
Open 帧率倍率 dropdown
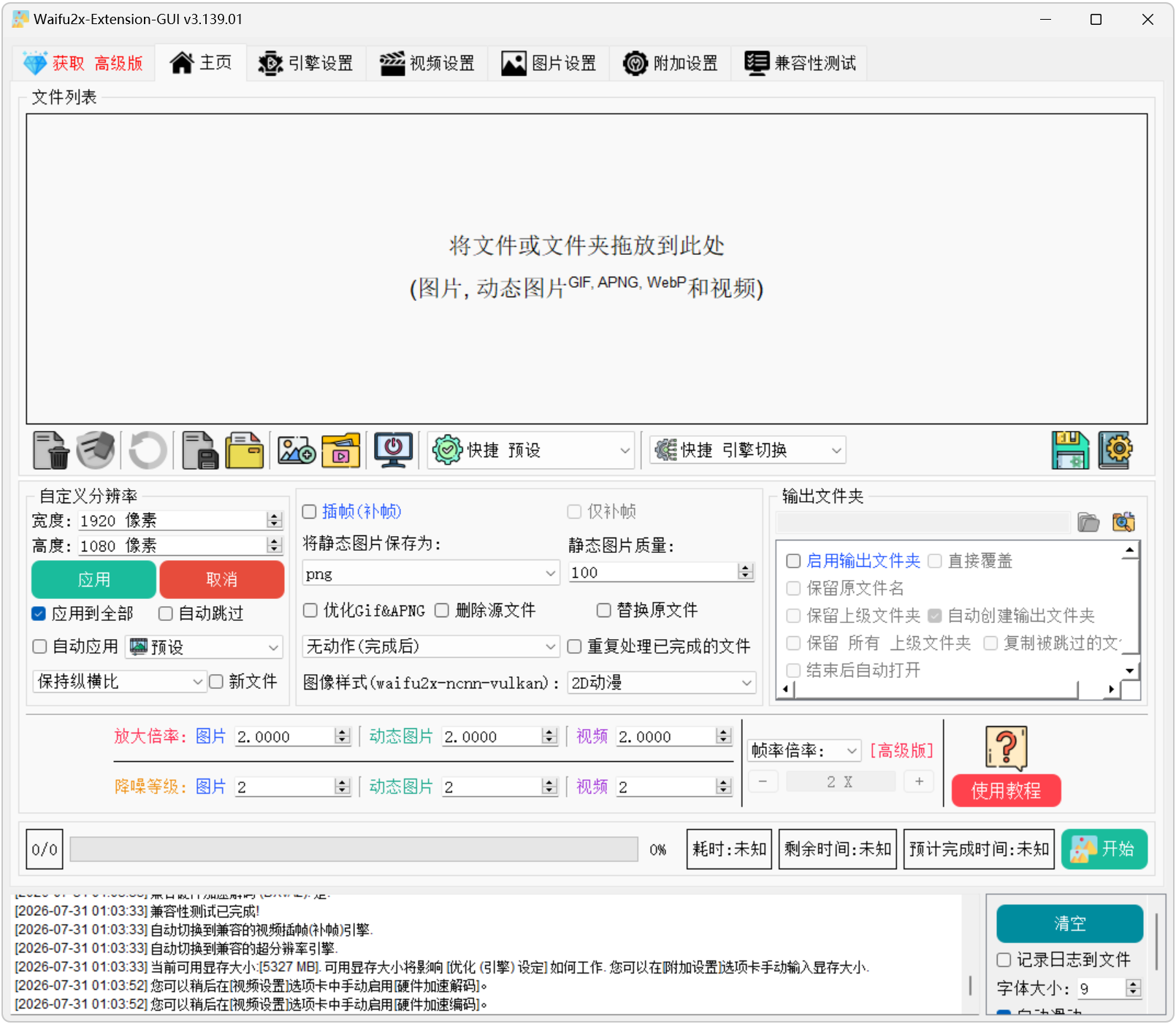(x=804, y=750)
